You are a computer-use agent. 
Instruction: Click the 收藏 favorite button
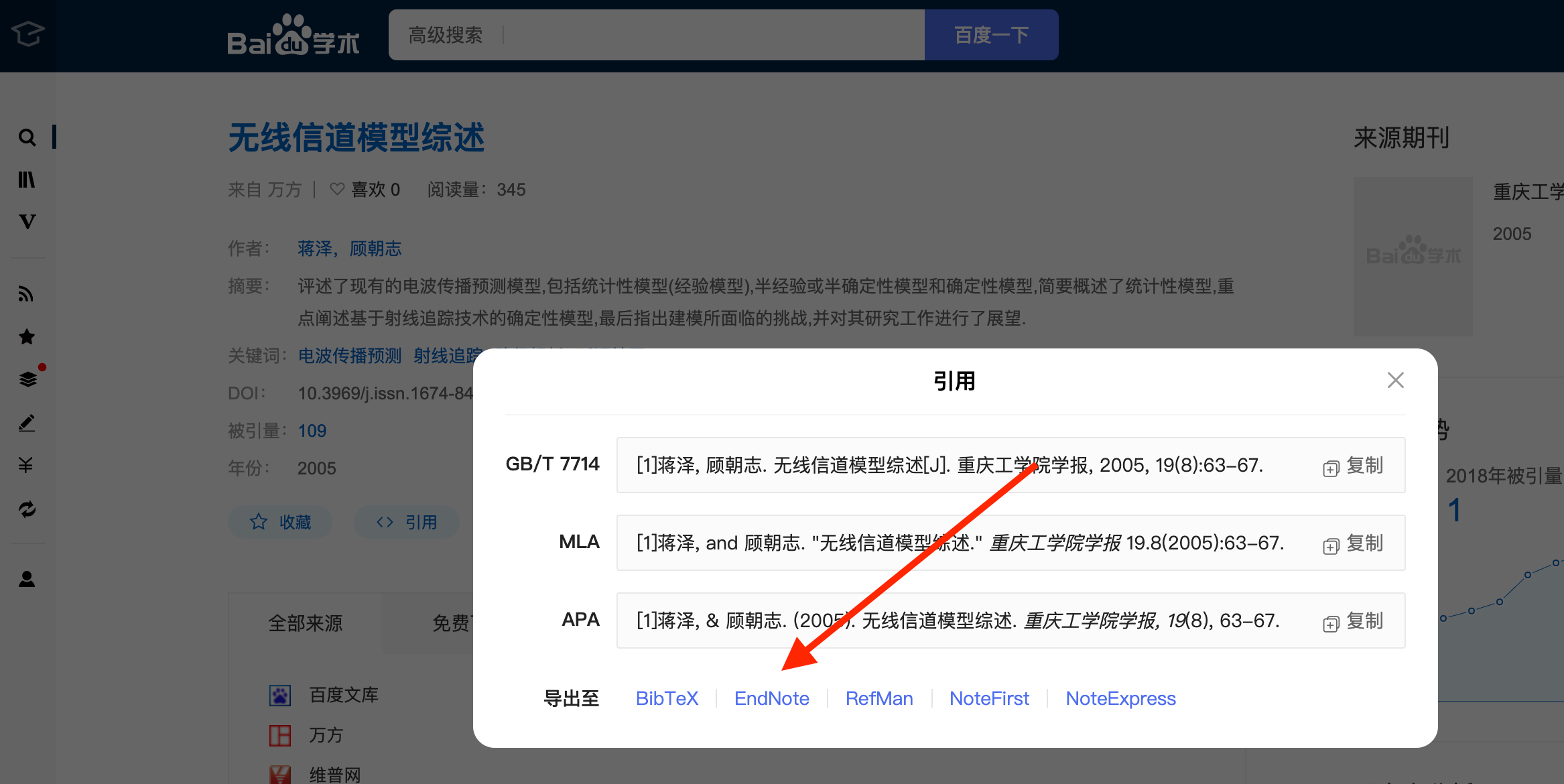tap(281, 522)
